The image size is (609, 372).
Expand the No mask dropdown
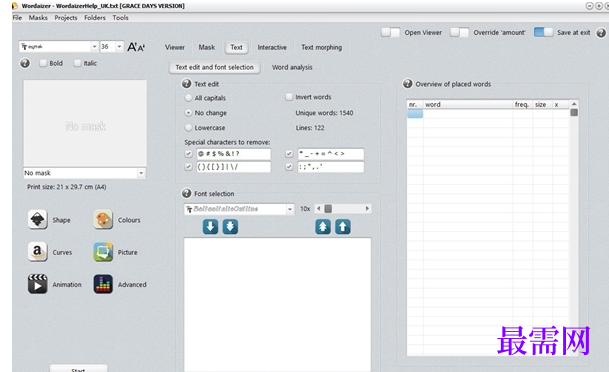tap(141, 173)
